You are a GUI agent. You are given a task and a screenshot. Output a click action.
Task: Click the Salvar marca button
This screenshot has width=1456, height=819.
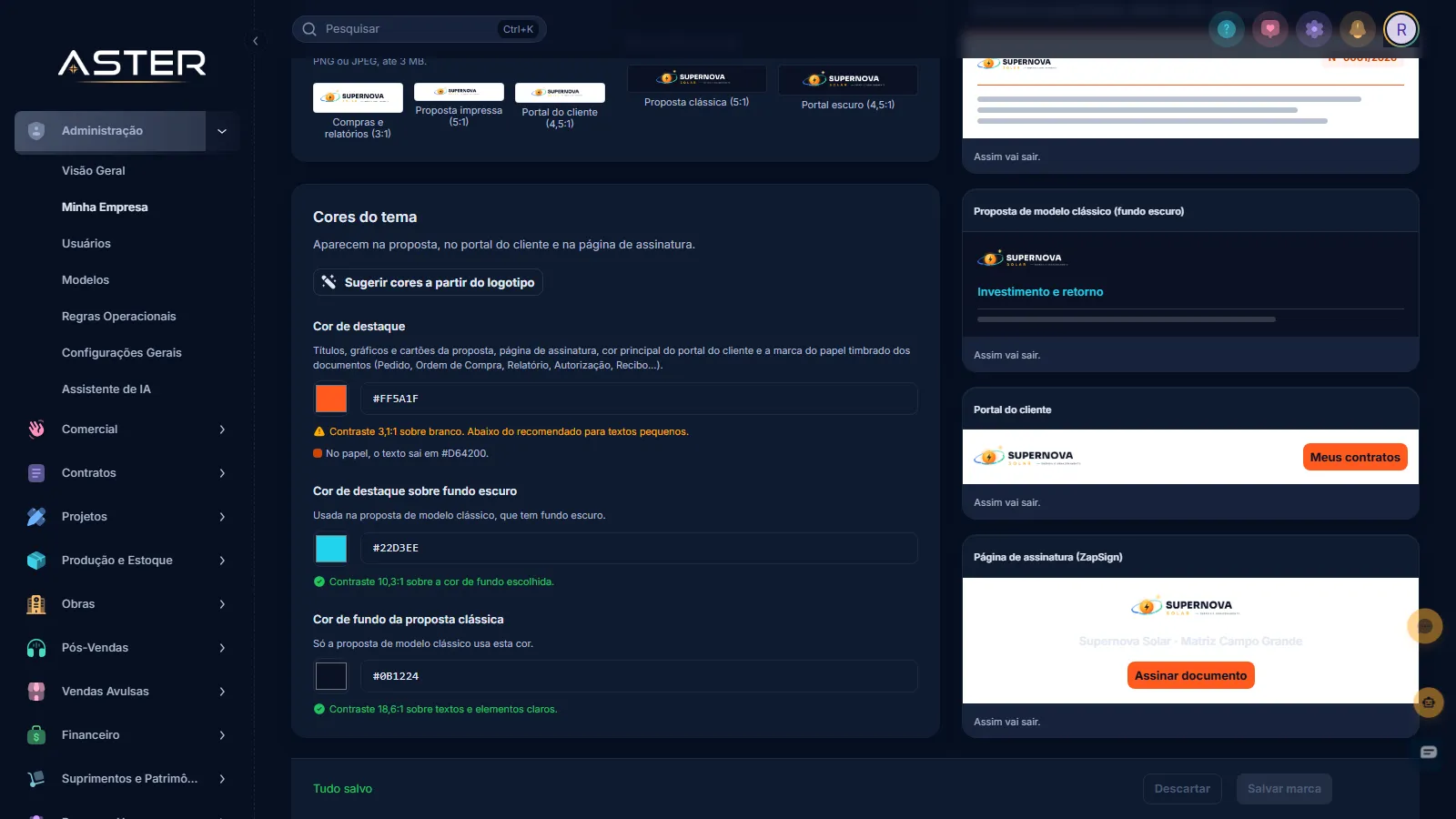(1284, 789)
